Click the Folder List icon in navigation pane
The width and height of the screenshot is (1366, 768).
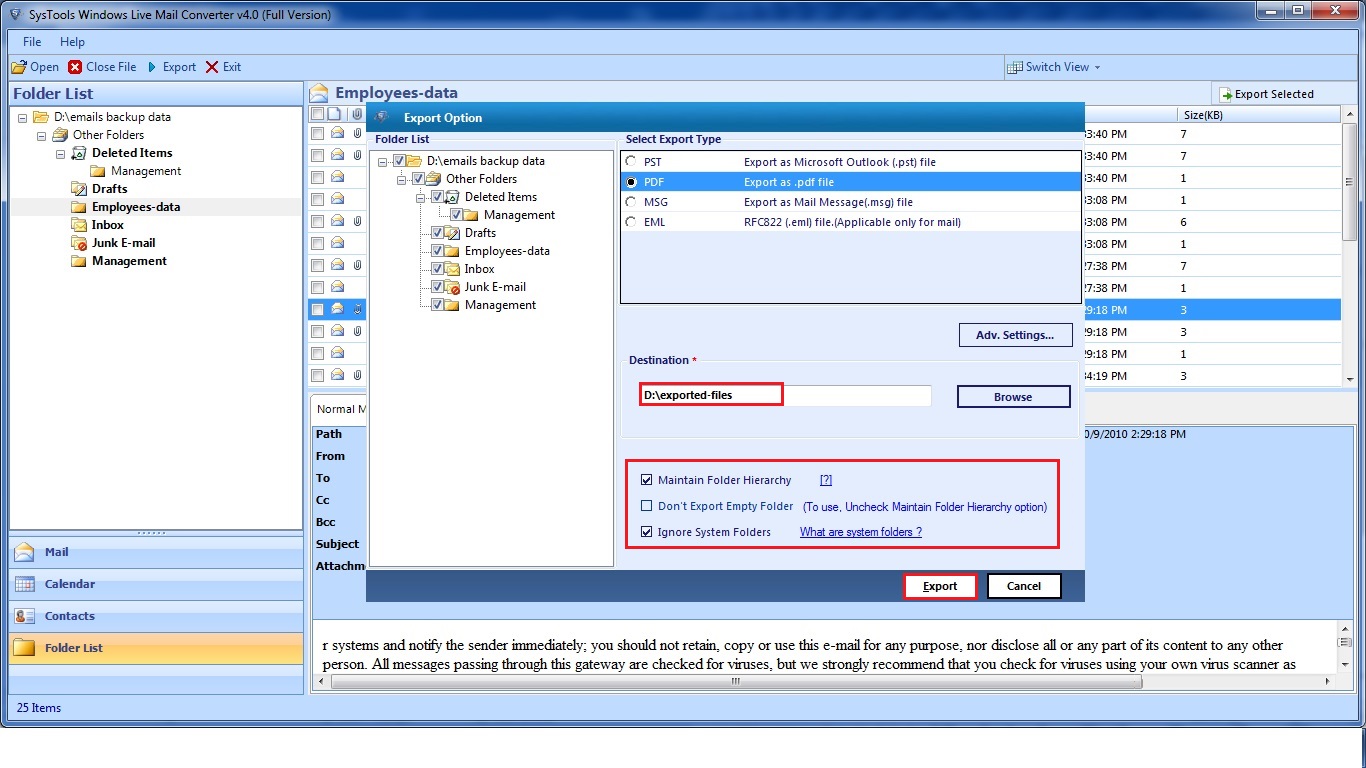tap(25, 648)
